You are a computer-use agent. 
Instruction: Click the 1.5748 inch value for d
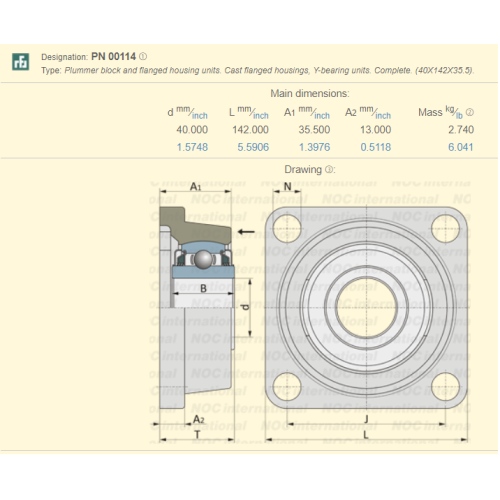[x=192, y=147]
